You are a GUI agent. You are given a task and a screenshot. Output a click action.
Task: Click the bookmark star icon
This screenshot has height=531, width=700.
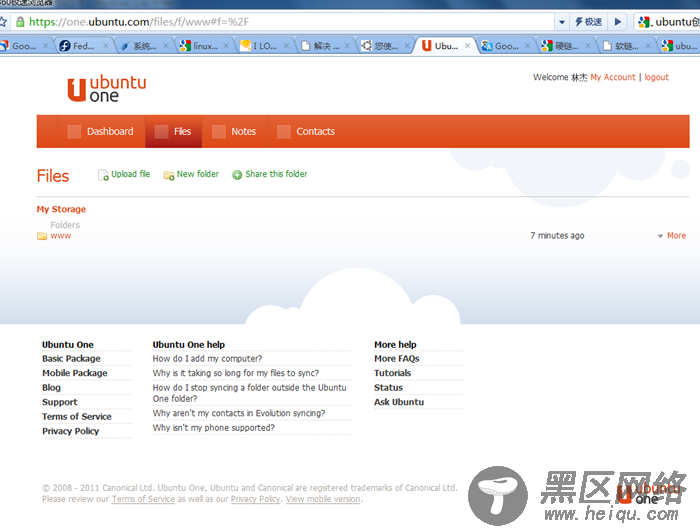pyautogui.click(x=3, y=21)
